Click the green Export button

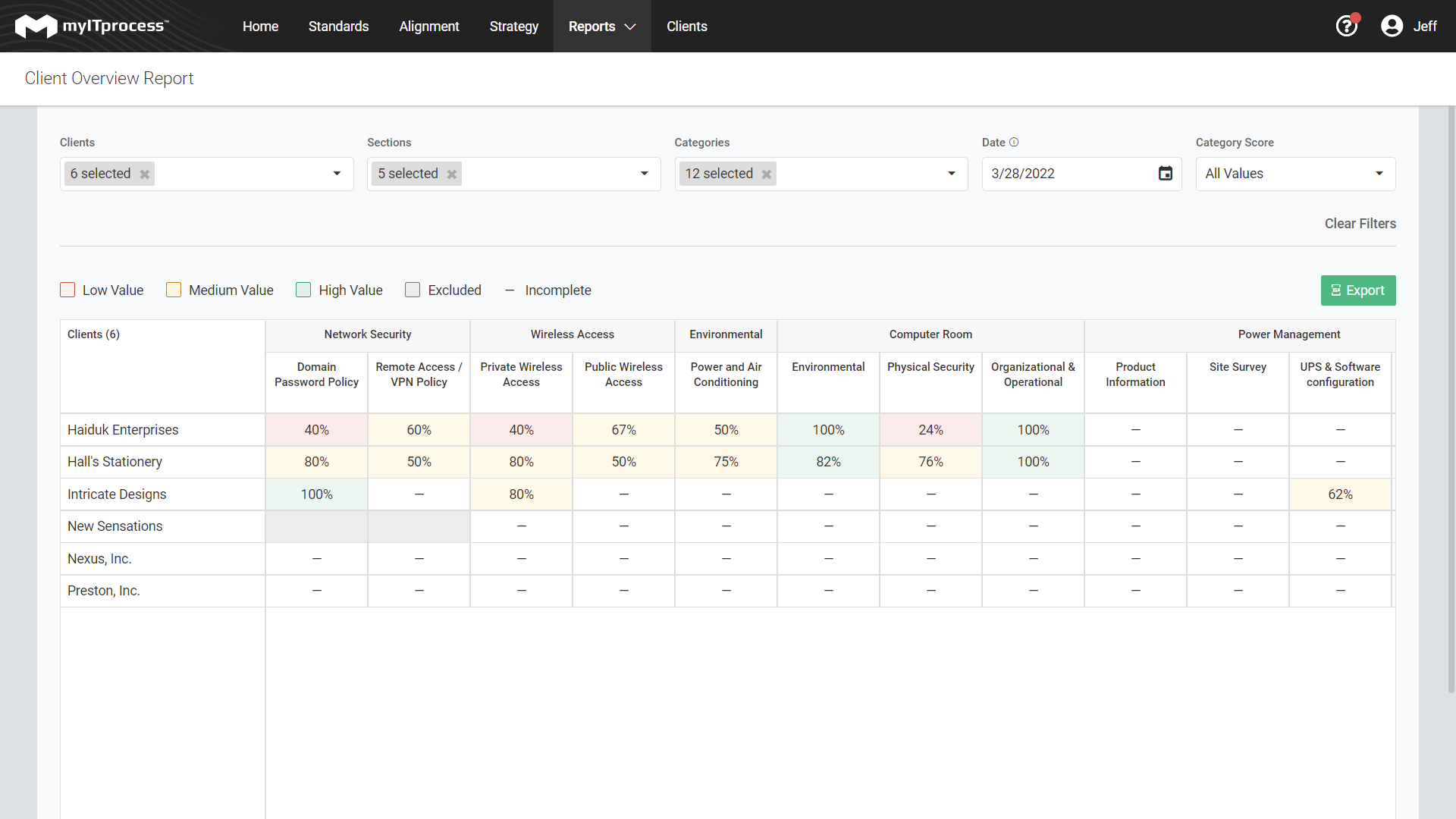pos(1357,290)
